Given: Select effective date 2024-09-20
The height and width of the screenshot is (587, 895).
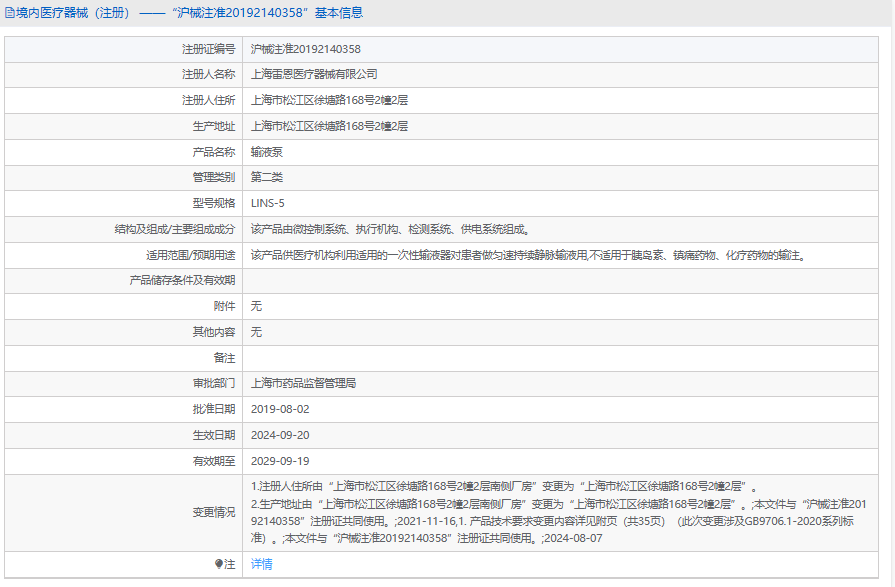Looking at the screenshot, I should [280, 435].
